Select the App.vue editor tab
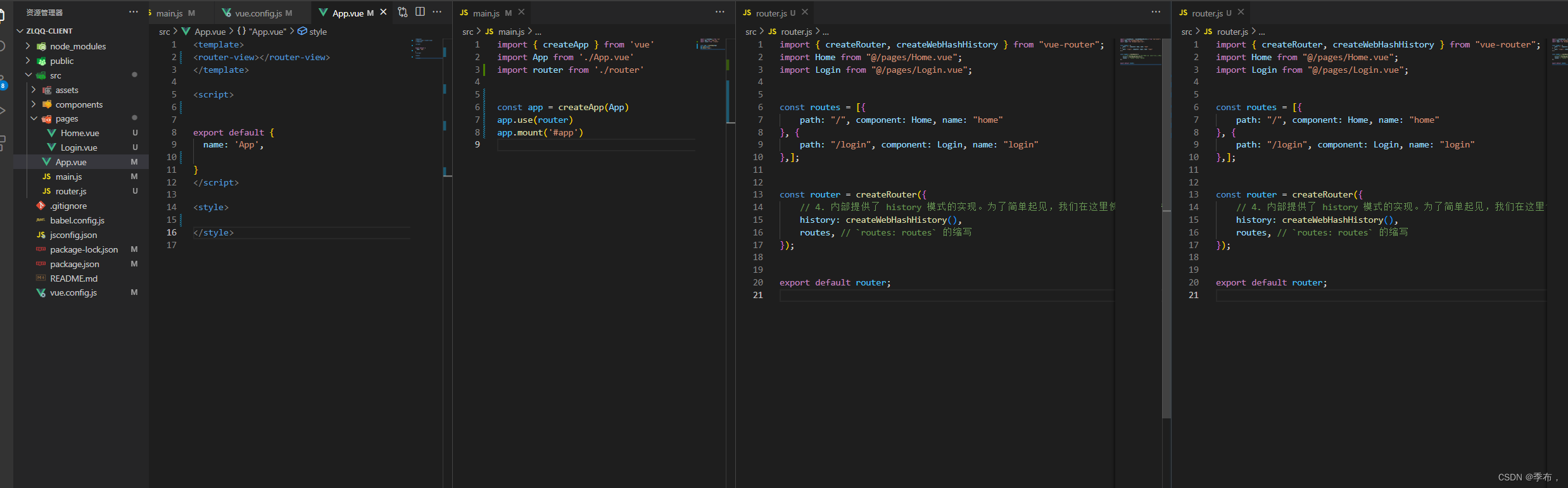 pyautogui.click(x=350, y=13)
